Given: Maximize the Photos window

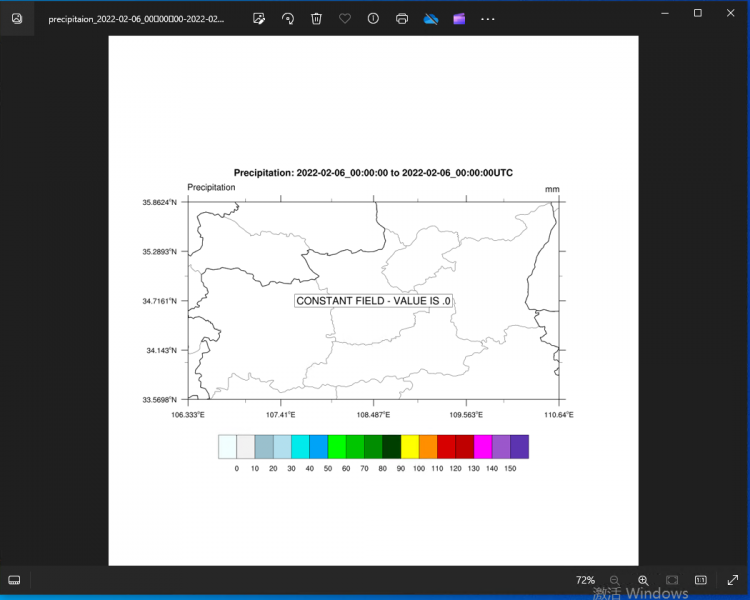Looking at the screenshot, I should click(x=698, y=12).
